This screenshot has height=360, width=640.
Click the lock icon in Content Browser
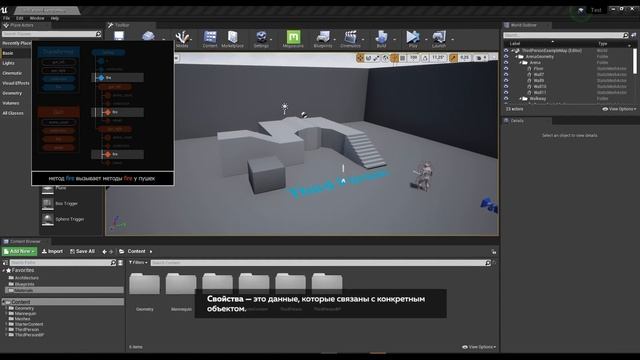coord(494,252)
